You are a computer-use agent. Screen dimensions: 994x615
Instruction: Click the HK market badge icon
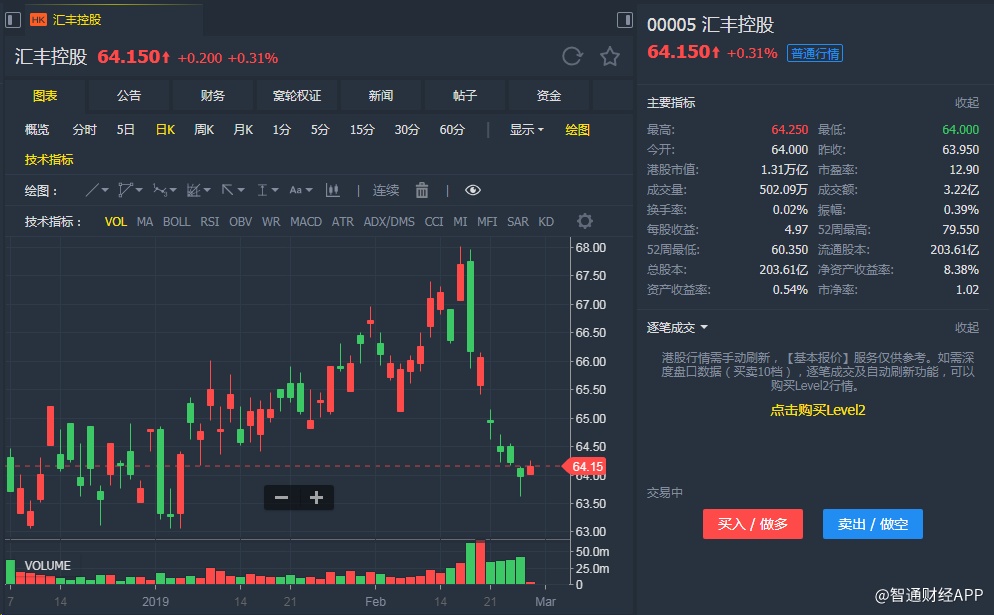point(38,20)
